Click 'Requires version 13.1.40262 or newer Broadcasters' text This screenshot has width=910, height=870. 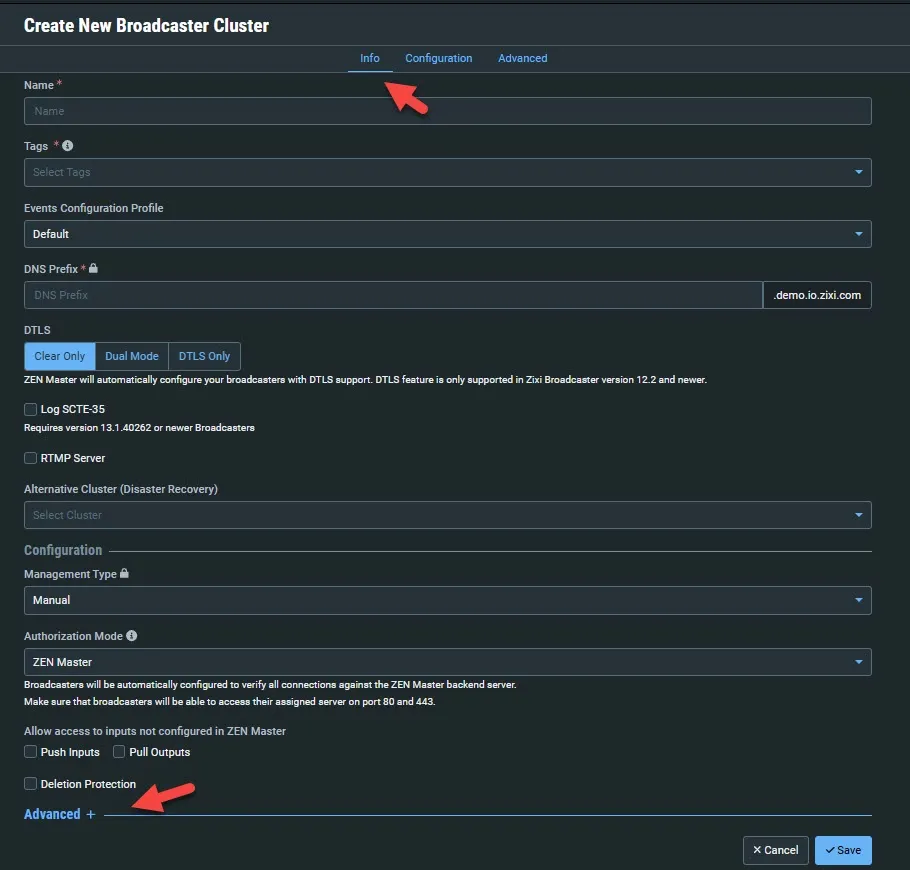pos(139,428)
